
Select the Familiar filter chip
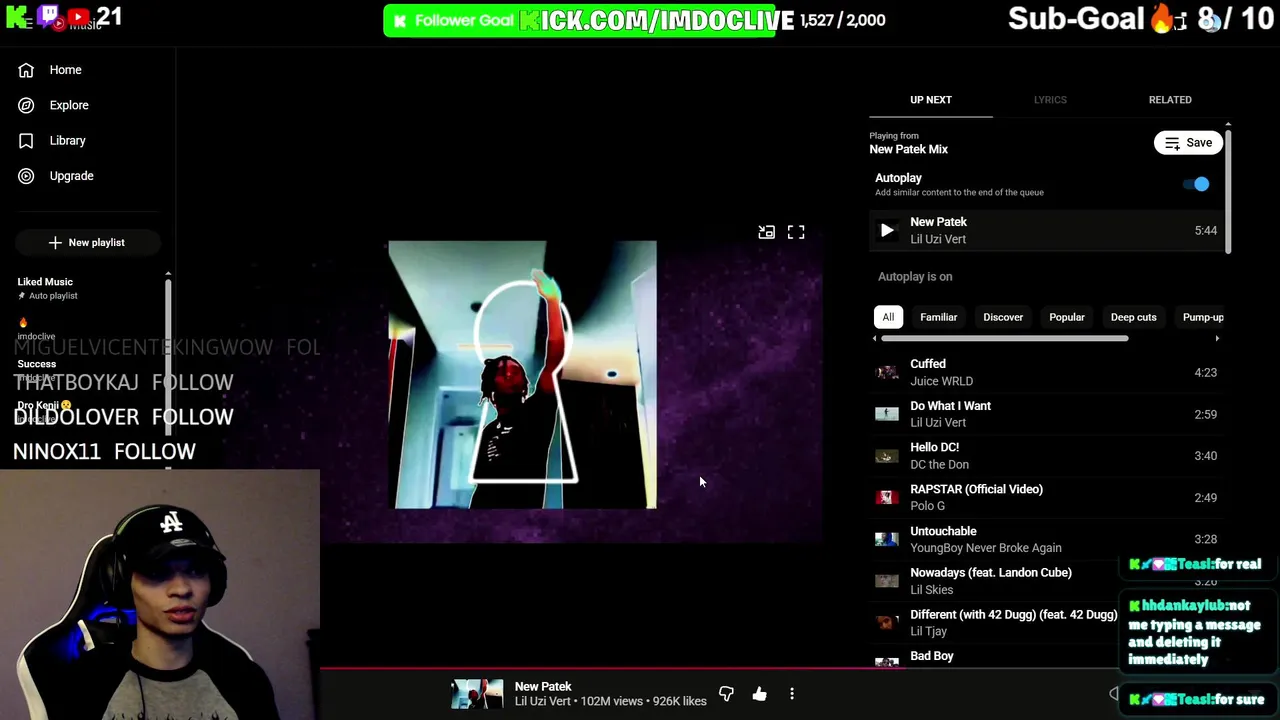[938, 317]
